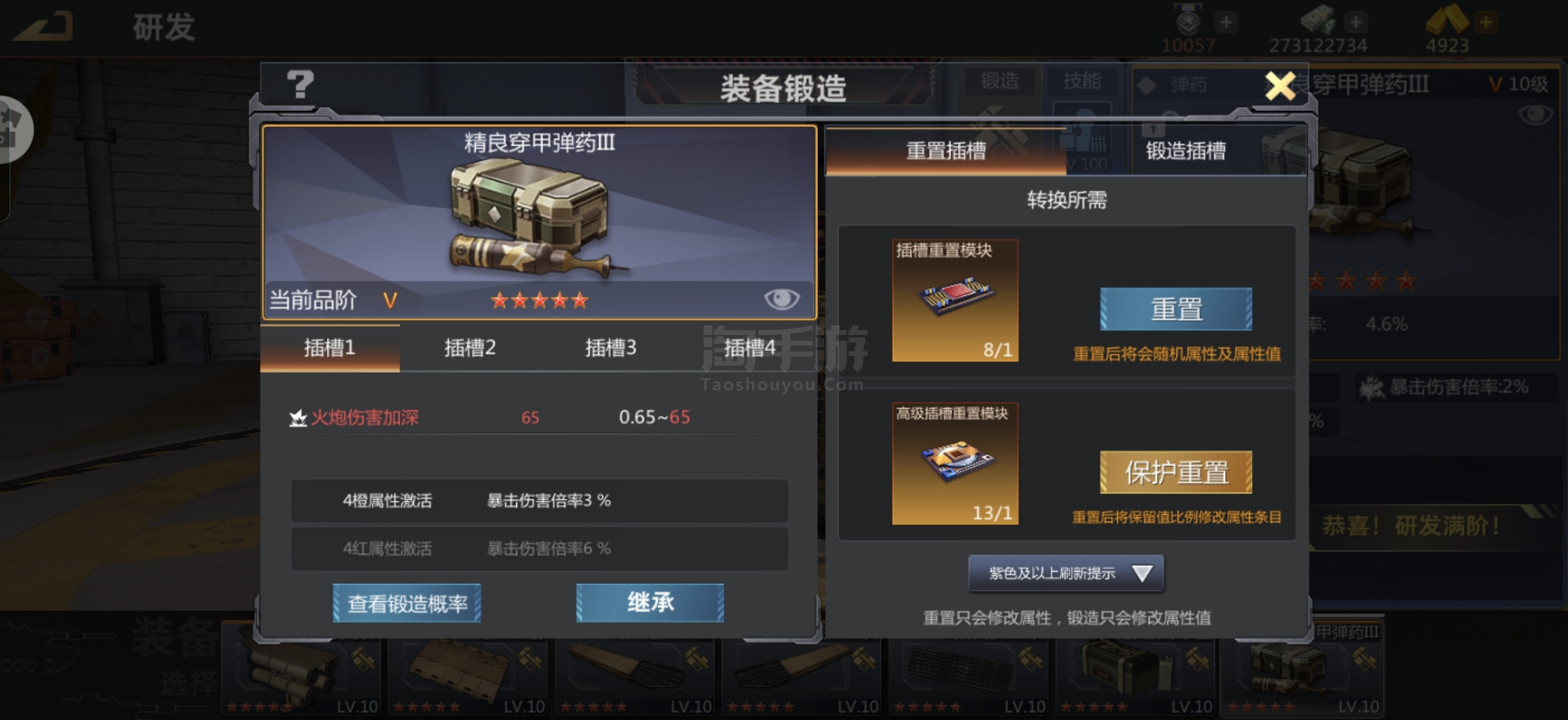Add gold bars with the plus icon

click(1486, 22)
